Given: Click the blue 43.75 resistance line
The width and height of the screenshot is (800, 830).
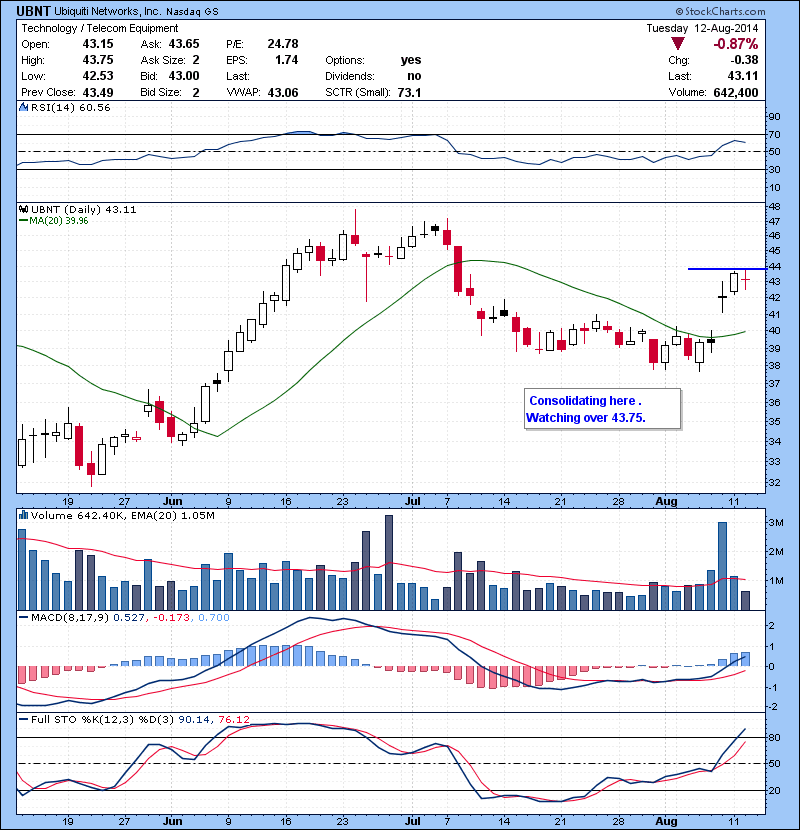Looking at the screenshot, I should coord(726,269).
